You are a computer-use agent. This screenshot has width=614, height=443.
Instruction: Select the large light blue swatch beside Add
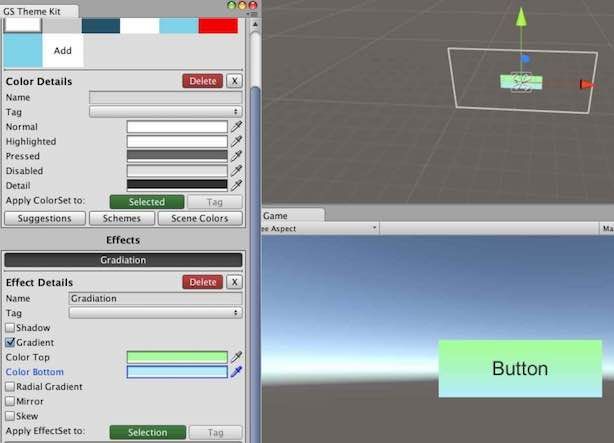point(23,51)
